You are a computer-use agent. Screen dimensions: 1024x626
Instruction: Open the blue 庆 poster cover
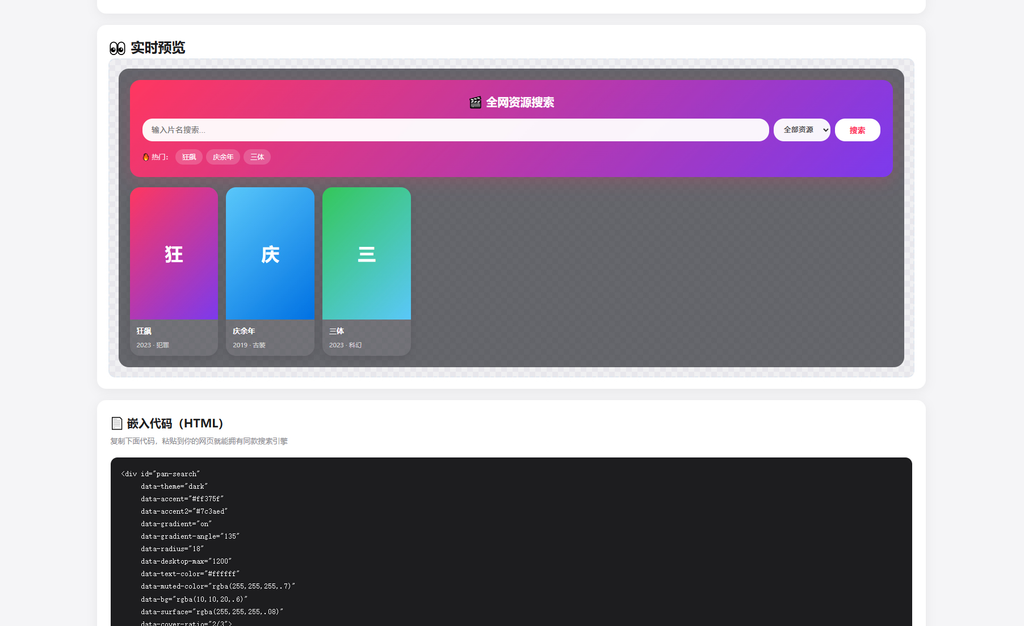point(270,253)
